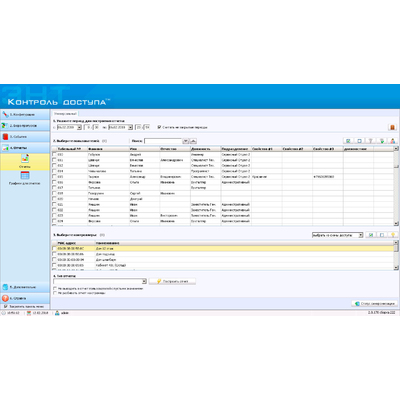Sort by Имя column header

[x=144, y=149]
